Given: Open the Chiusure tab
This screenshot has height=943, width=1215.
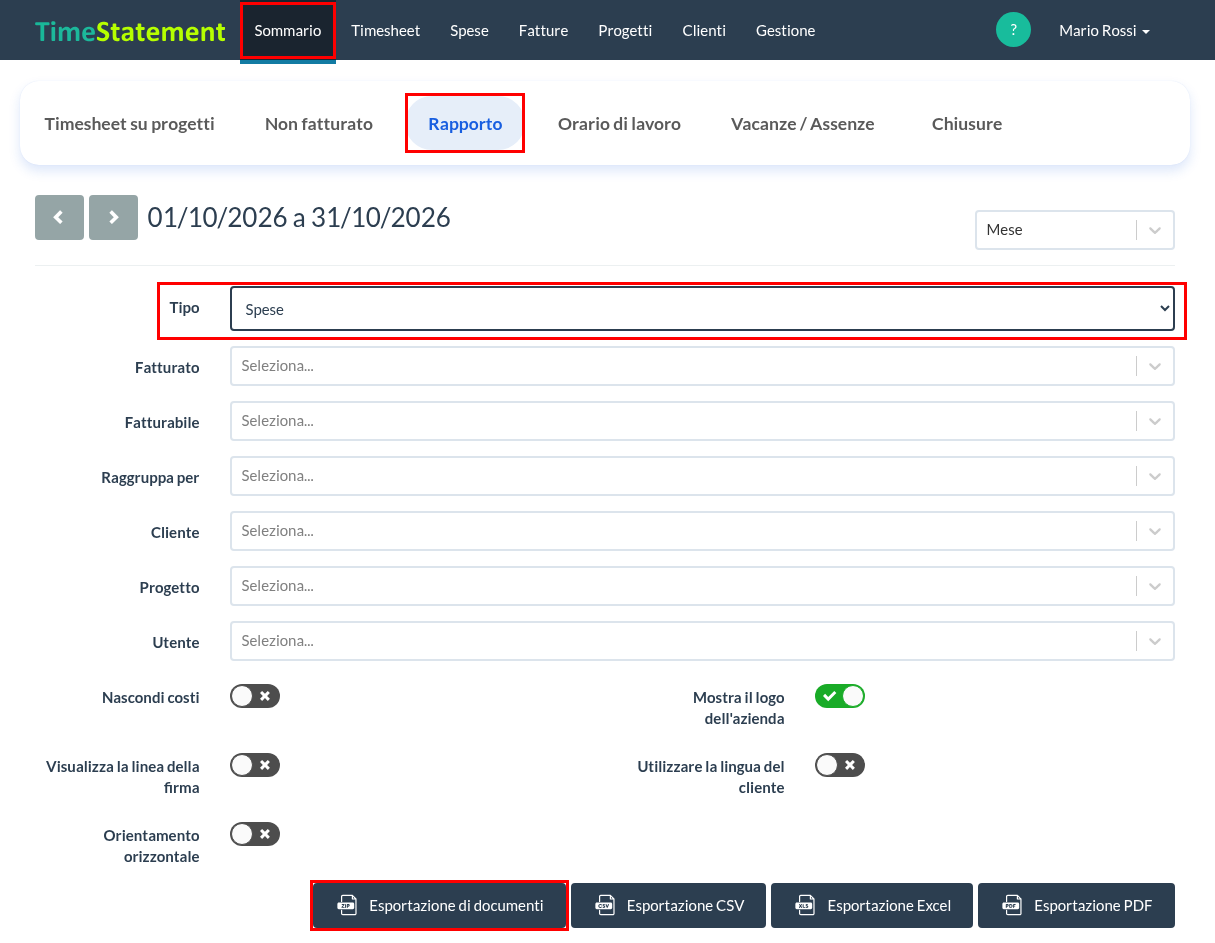Looking at the screenshot, I should click(x=967, y=124).
